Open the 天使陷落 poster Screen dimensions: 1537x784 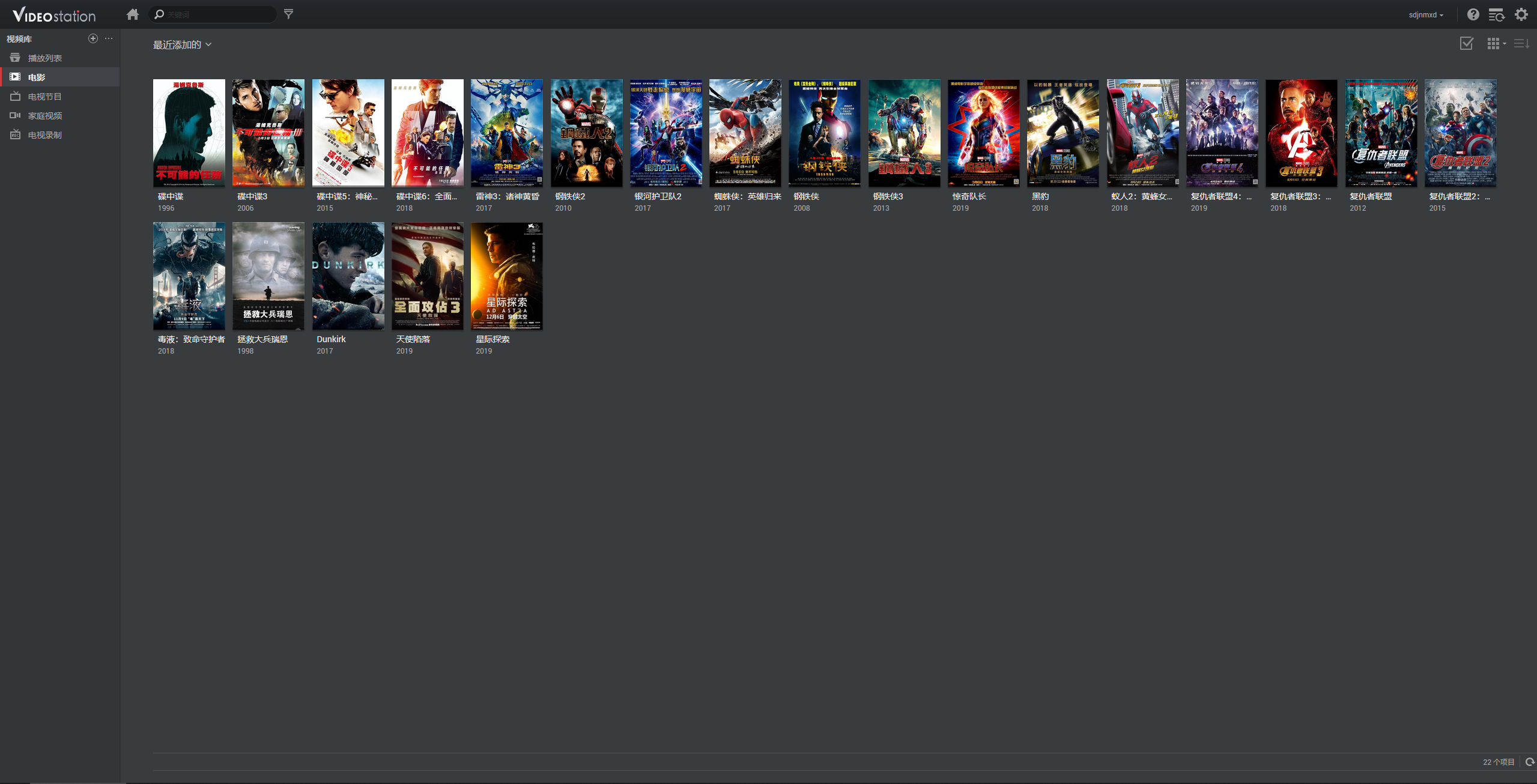pos(428,276)
